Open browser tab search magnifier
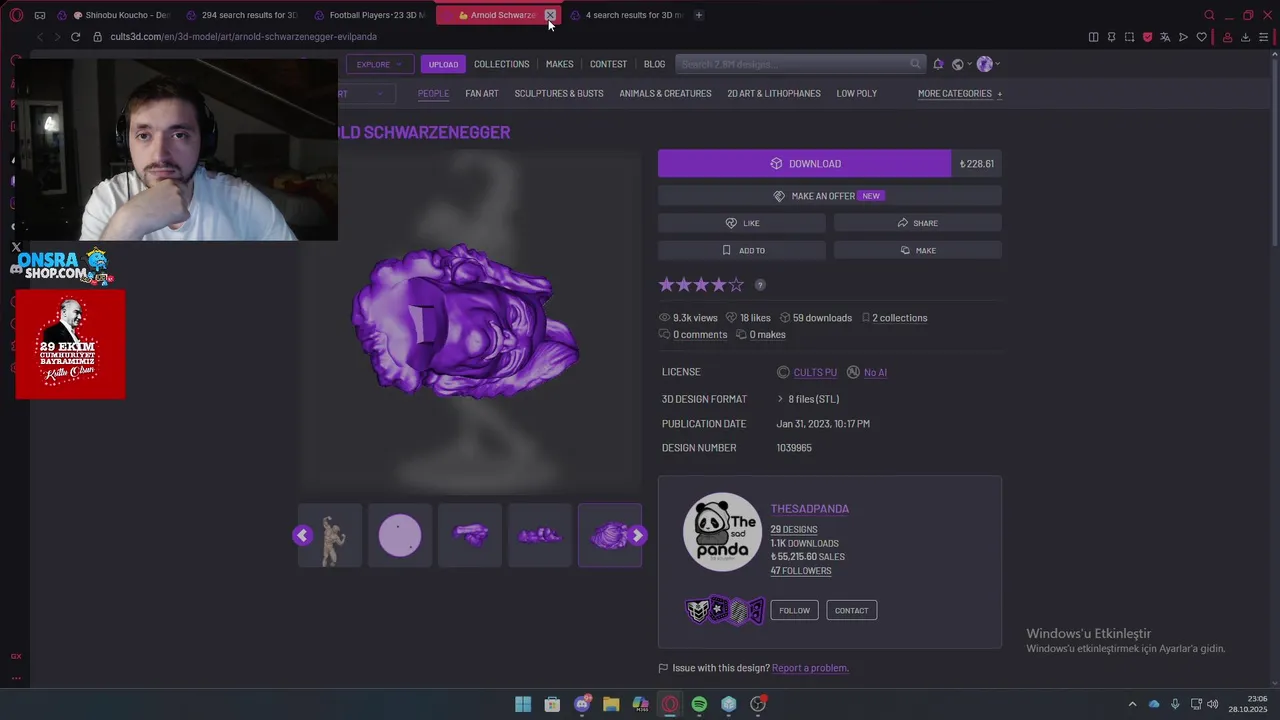This screenshot has width=1280, height=720. pos(1209,15)
